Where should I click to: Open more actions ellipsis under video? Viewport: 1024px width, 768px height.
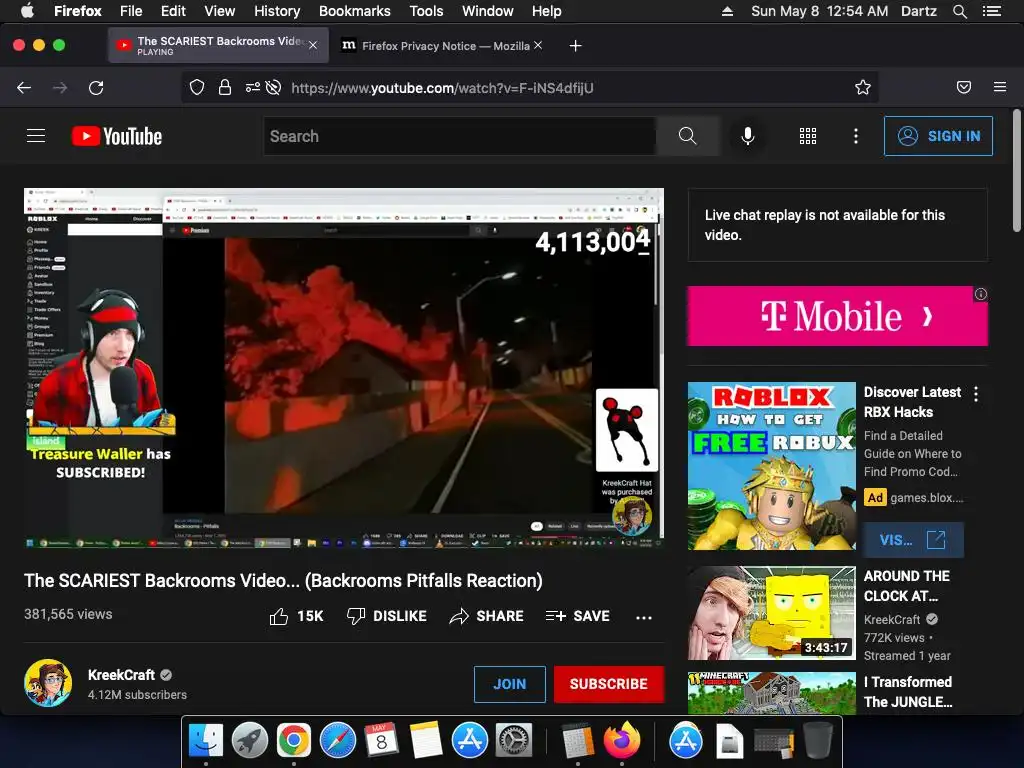(644, 617)
